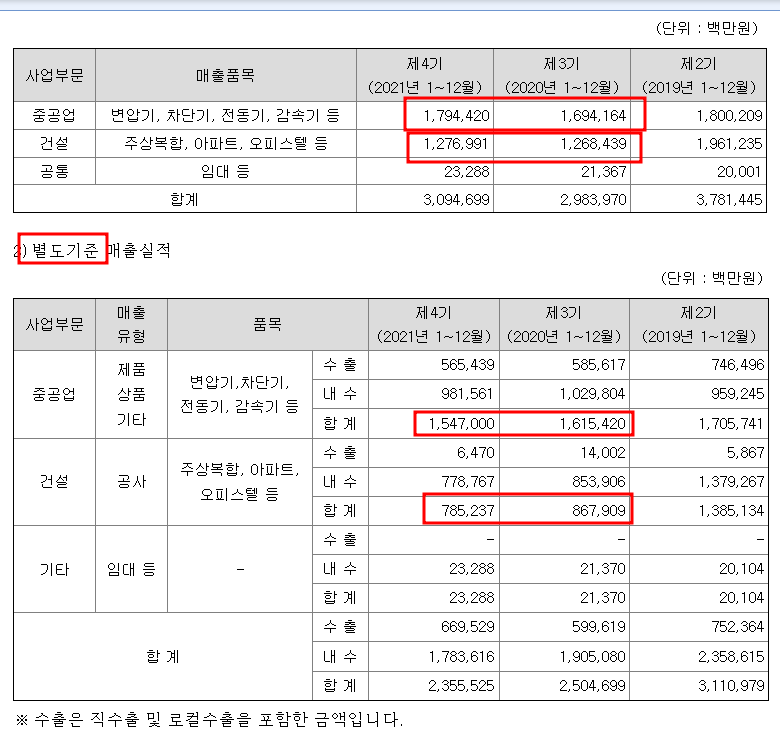
Task: Select the value 2,358,615
Action: 731,656
